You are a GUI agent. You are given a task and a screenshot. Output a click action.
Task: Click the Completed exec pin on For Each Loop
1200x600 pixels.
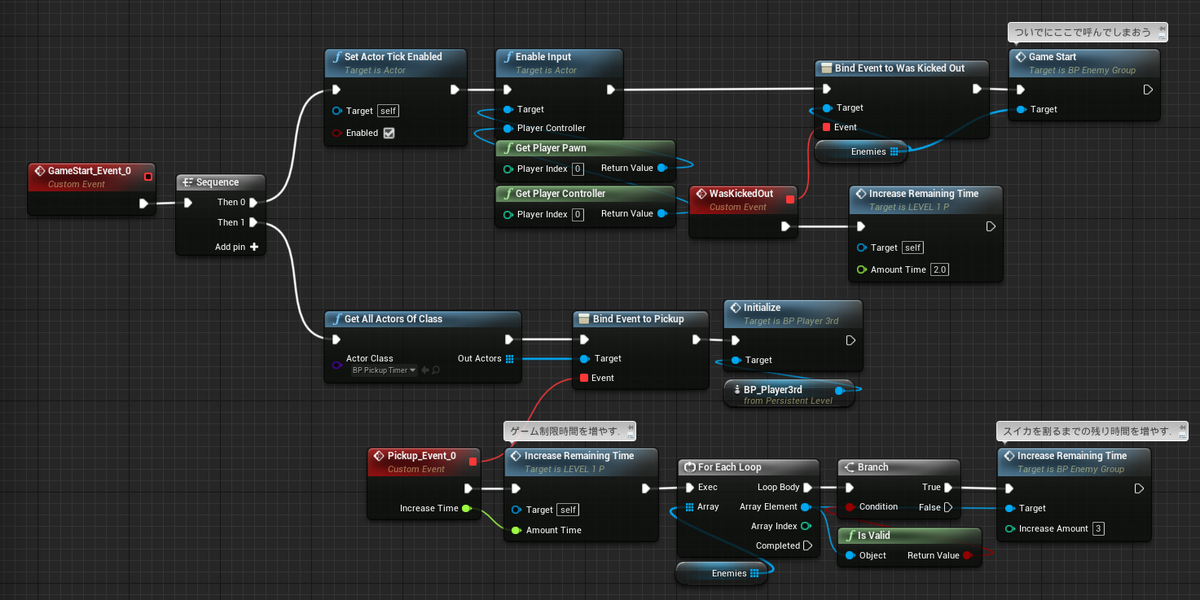[x=806, y=546]
